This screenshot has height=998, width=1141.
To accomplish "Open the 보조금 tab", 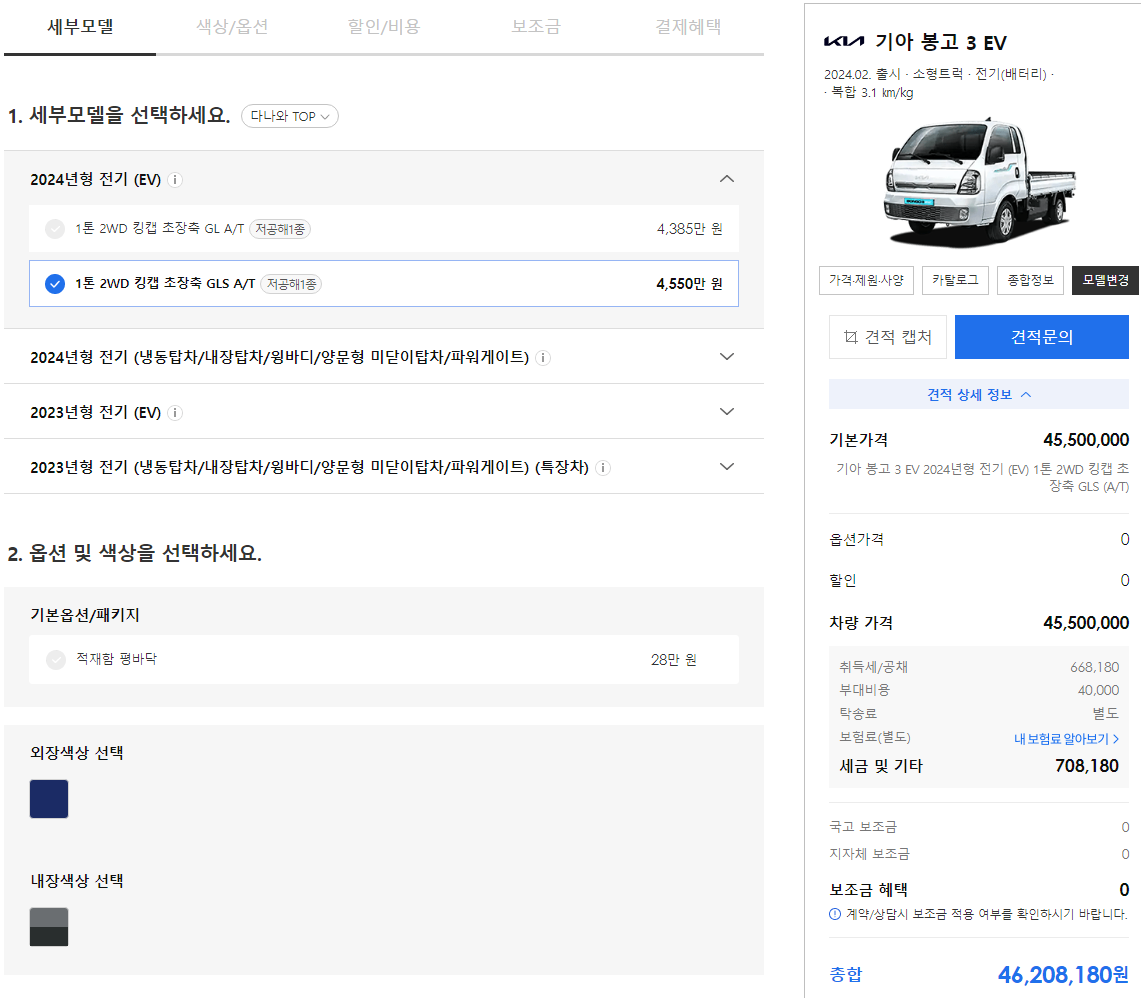I will click(536, 27).
